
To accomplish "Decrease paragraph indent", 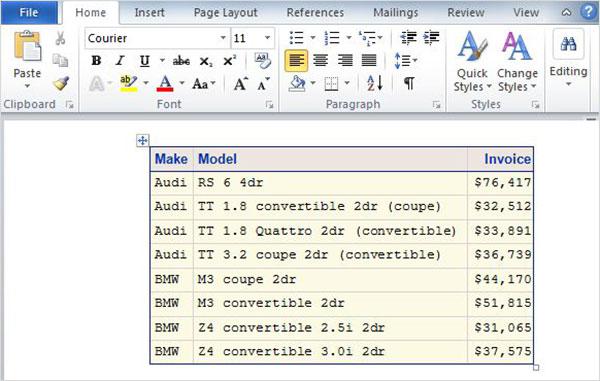I will 408,37.
